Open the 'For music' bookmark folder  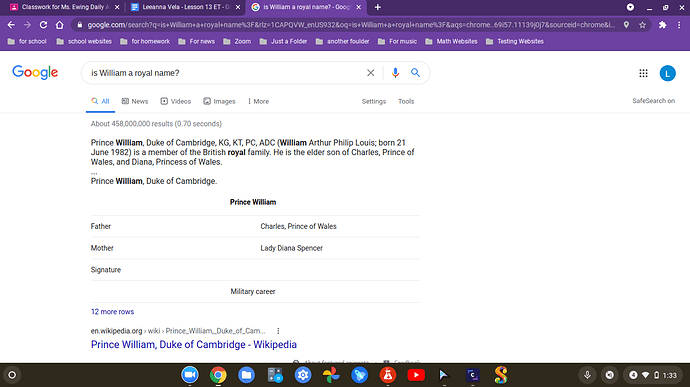tap(397, 41)
